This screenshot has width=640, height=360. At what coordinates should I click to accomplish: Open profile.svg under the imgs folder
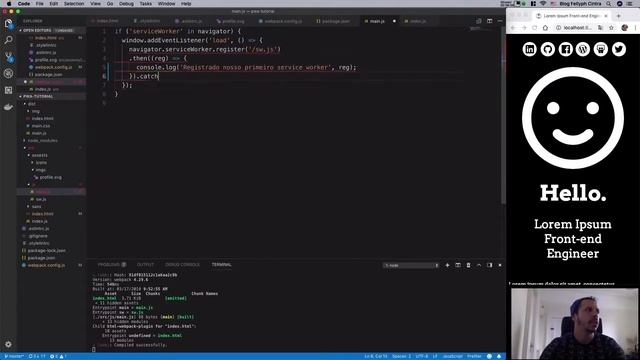coord(51,178)
